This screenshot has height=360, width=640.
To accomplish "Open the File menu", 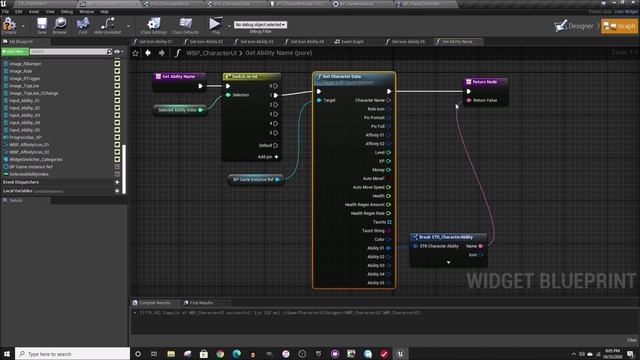I will coord(5,11).
